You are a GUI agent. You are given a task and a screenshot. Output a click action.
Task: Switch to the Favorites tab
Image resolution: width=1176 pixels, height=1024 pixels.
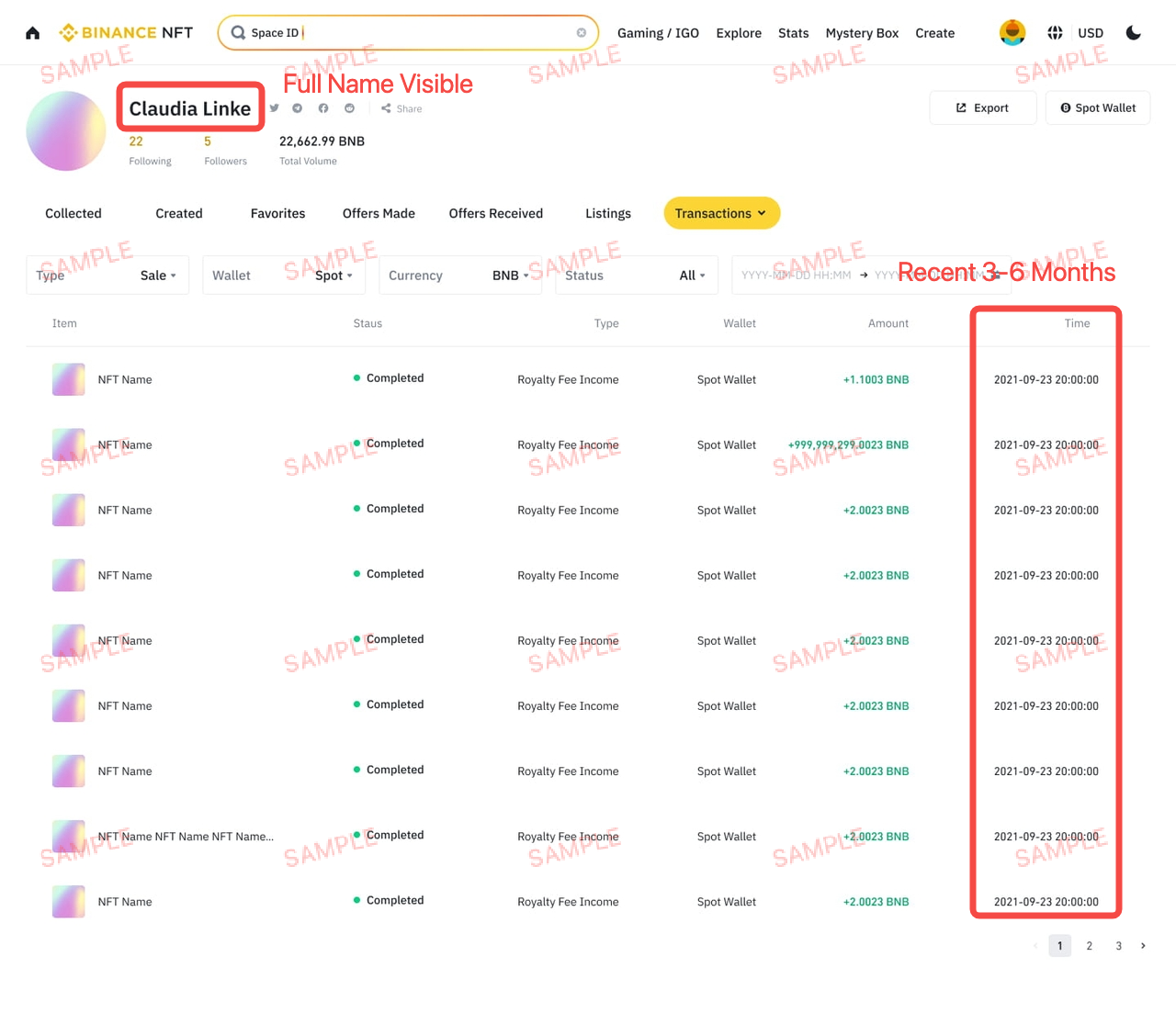[278, 213]
